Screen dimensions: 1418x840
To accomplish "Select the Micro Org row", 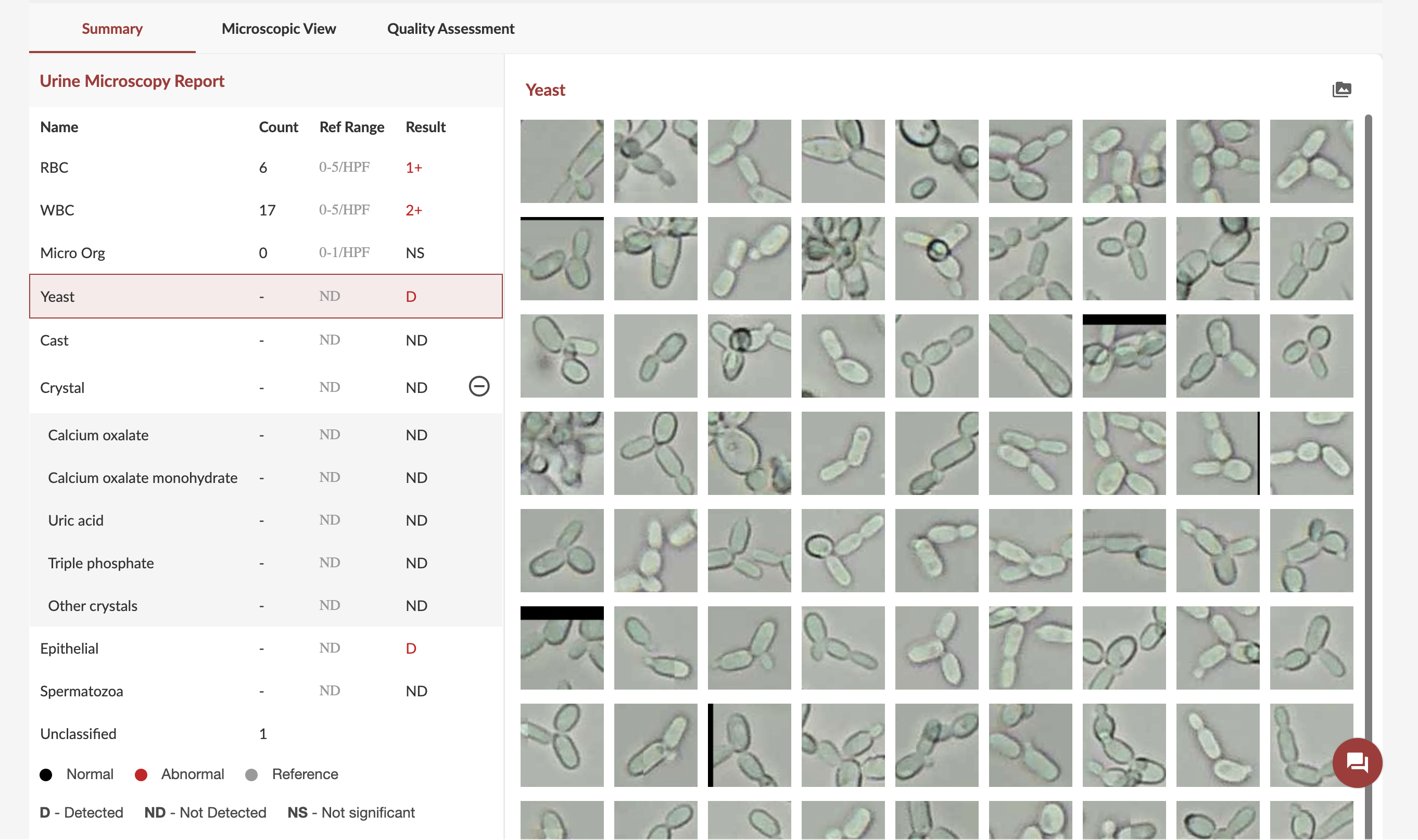I will [265, 252].
